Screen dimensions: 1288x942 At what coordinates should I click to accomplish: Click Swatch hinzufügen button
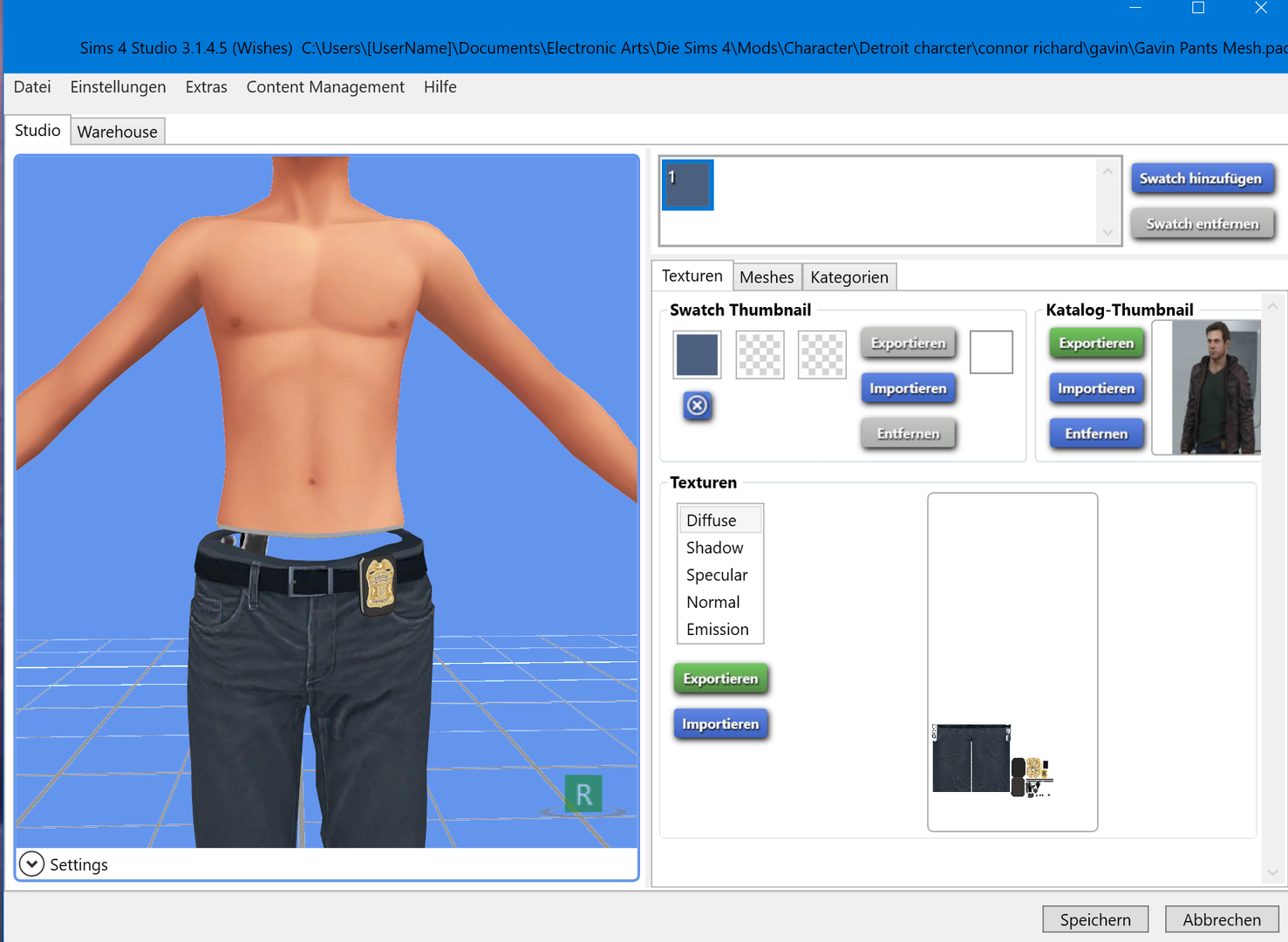tap(1201, 178)
